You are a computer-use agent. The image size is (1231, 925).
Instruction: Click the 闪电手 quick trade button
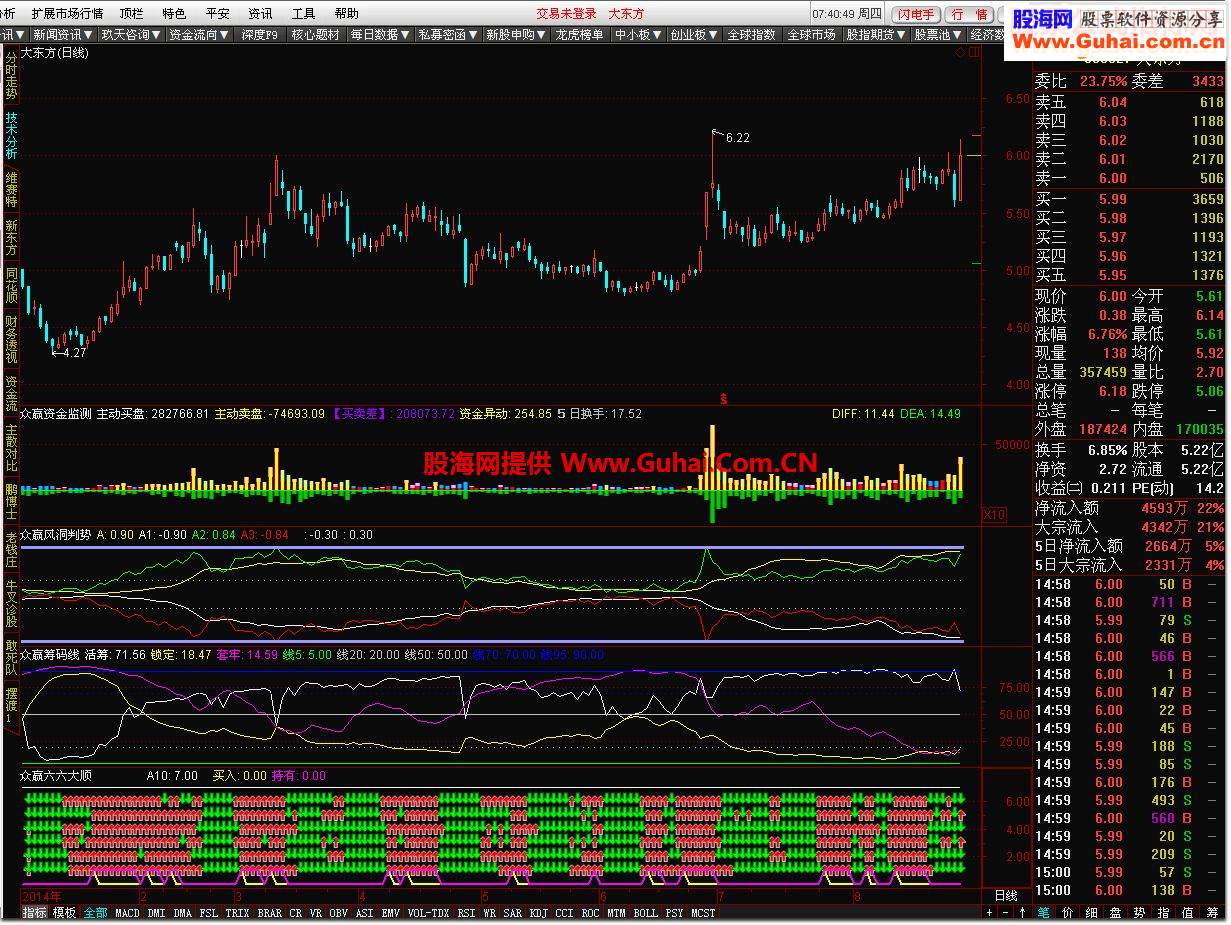click(x=916, y=14)
